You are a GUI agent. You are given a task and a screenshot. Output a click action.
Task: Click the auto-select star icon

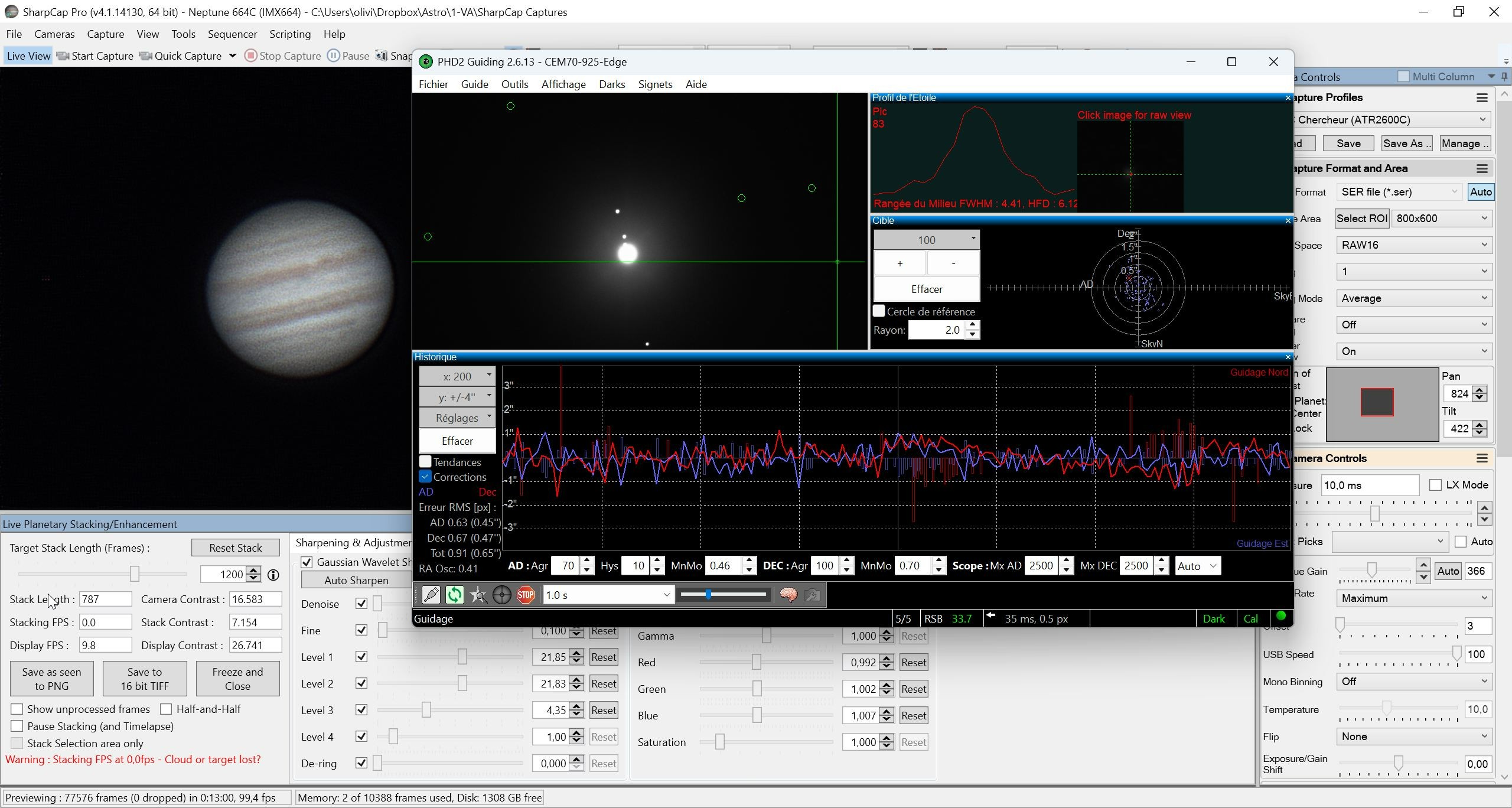coord(478,595)
